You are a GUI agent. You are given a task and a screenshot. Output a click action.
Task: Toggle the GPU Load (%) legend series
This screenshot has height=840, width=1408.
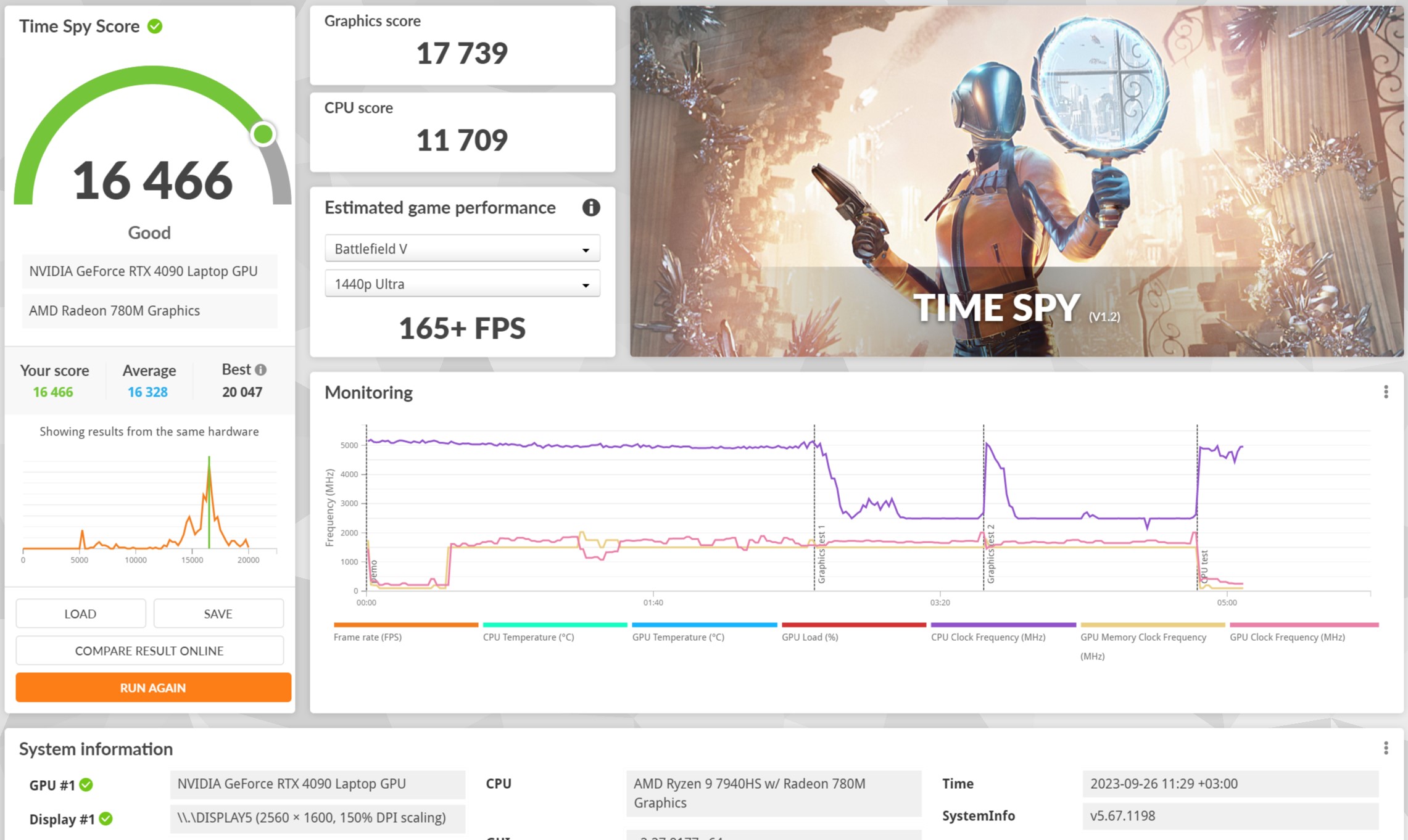point(810,637)
